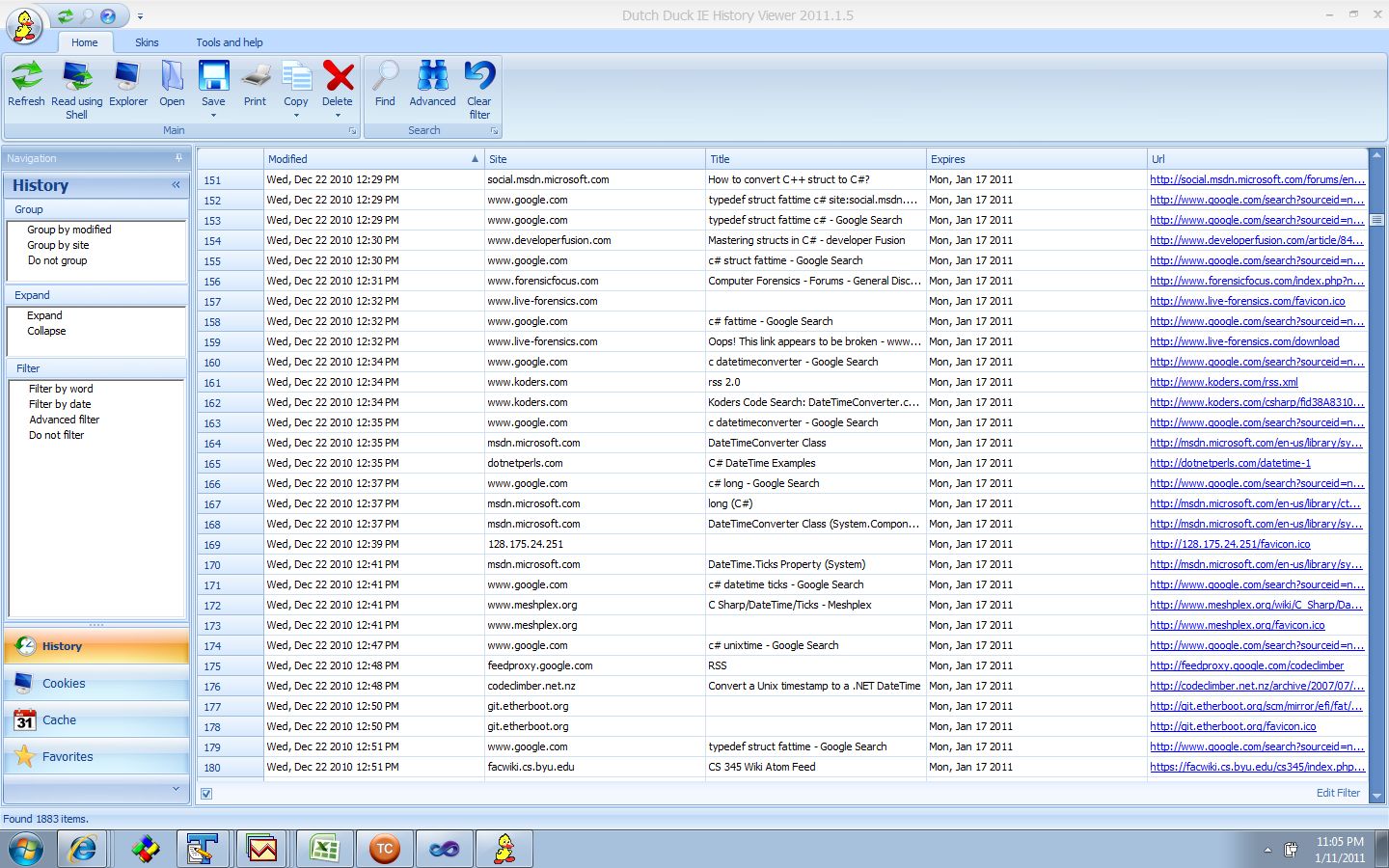Choose Filter by word
This screenshot has height=868, width=1389.
[x=61, y=389]
